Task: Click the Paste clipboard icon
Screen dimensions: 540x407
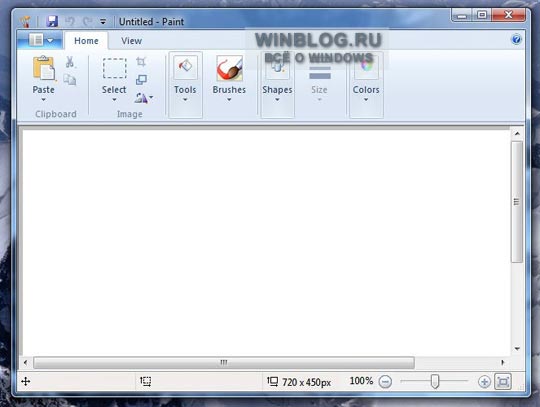Action: pos(44,68)
